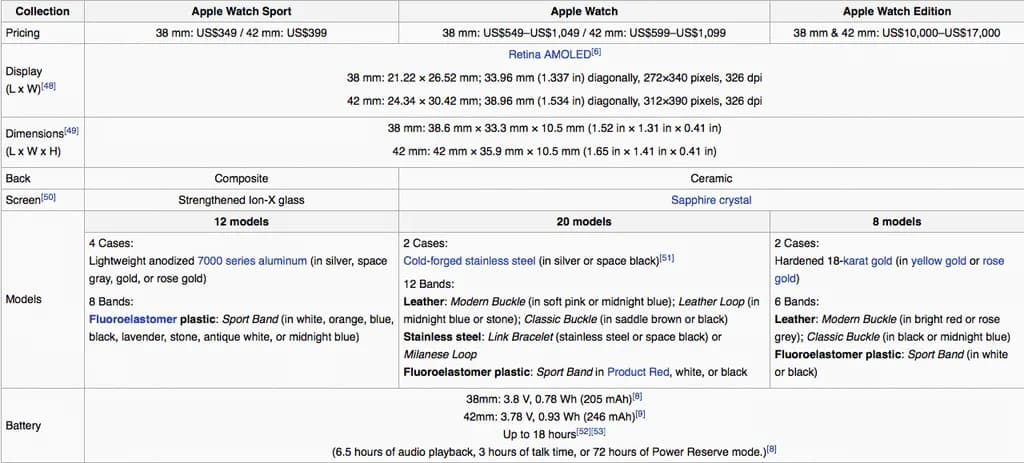Follow the Sapphire crystal link

click(x=711, y=200)
